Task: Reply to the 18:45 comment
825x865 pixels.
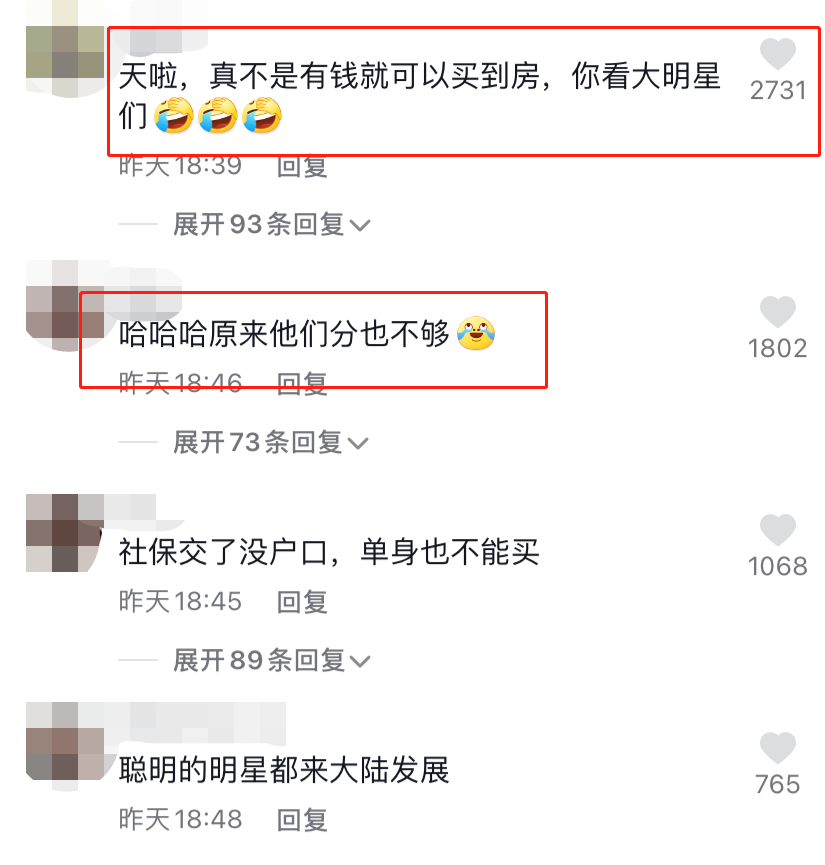Action: click(x=302, y=601)
